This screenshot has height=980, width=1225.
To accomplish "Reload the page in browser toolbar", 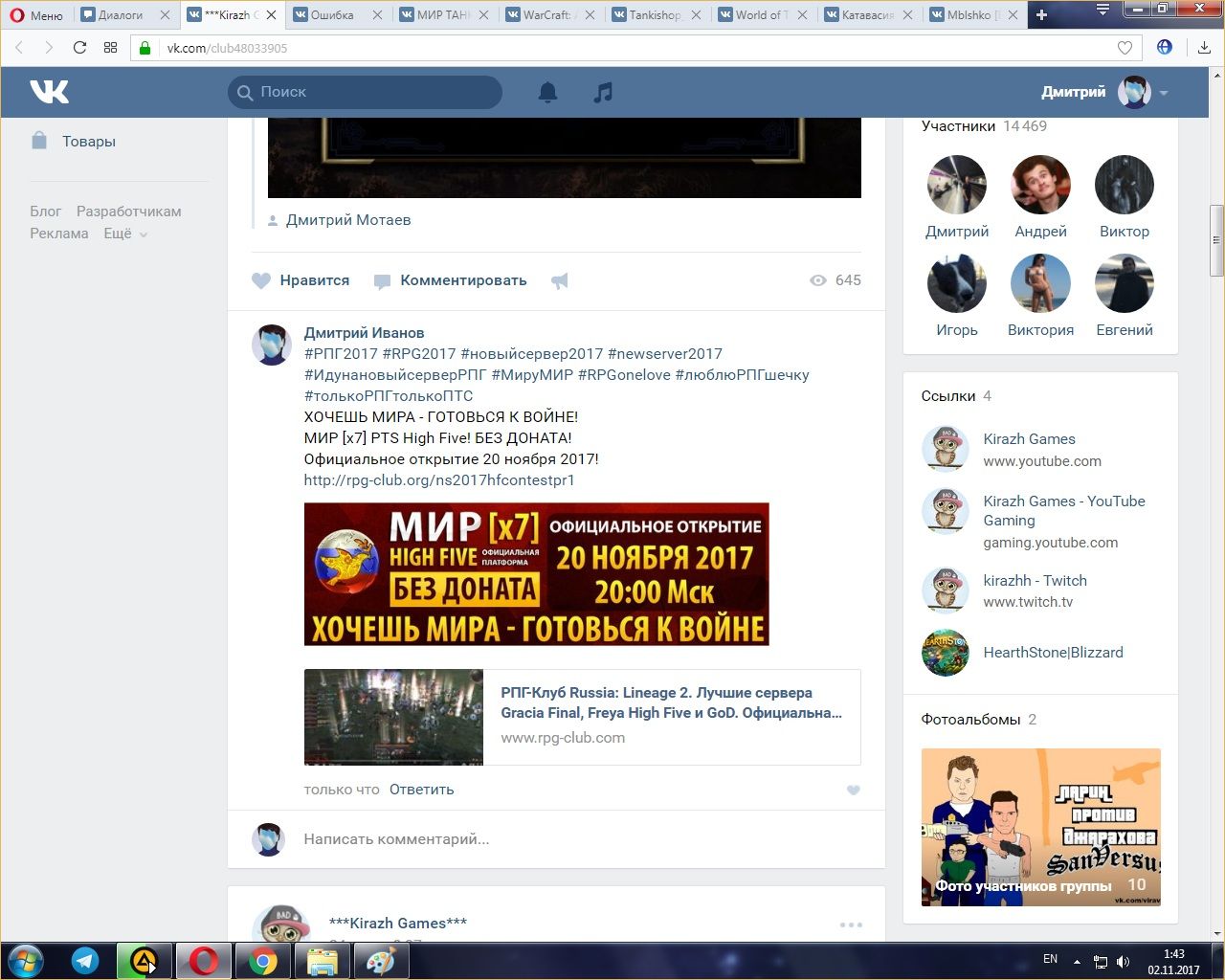I will point(80,48).
